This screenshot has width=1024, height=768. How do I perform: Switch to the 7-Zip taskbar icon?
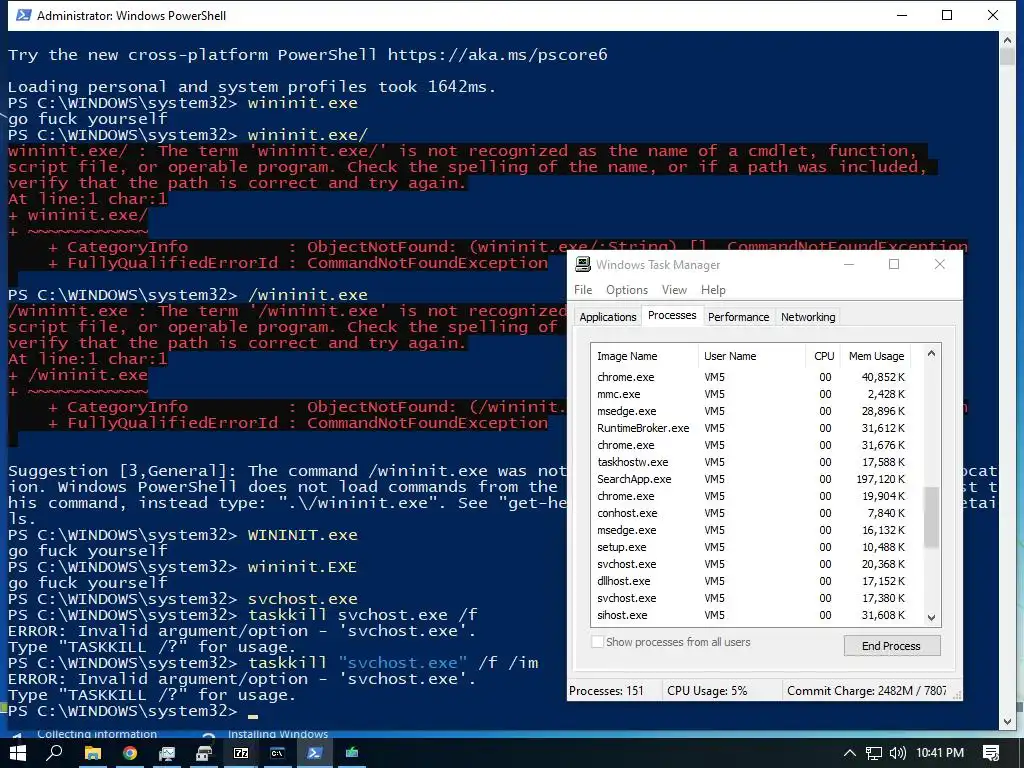click(x=241, y=753)
